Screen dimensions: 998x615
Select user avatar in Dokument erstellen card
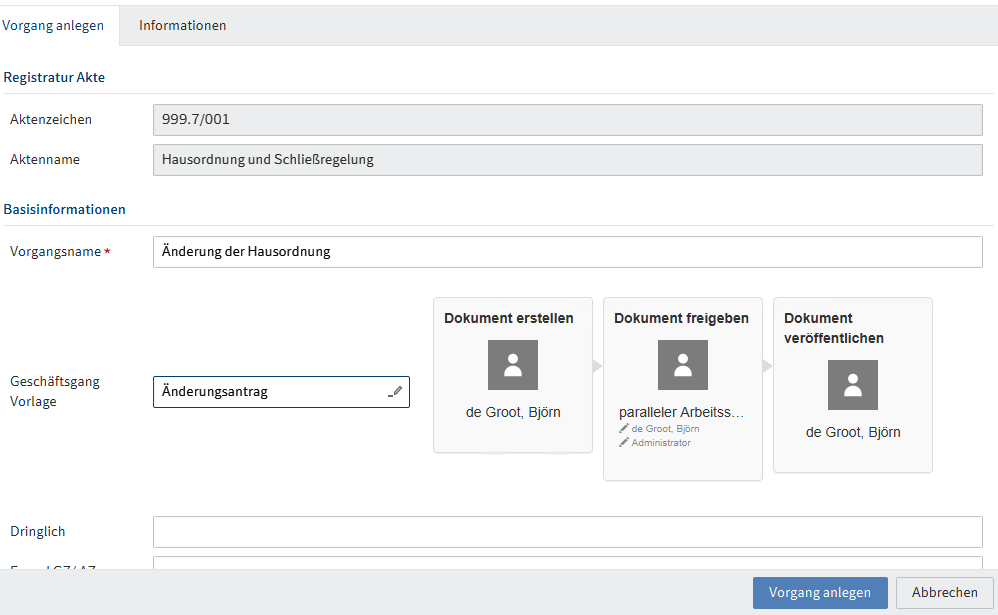click(x=512, y=365)
